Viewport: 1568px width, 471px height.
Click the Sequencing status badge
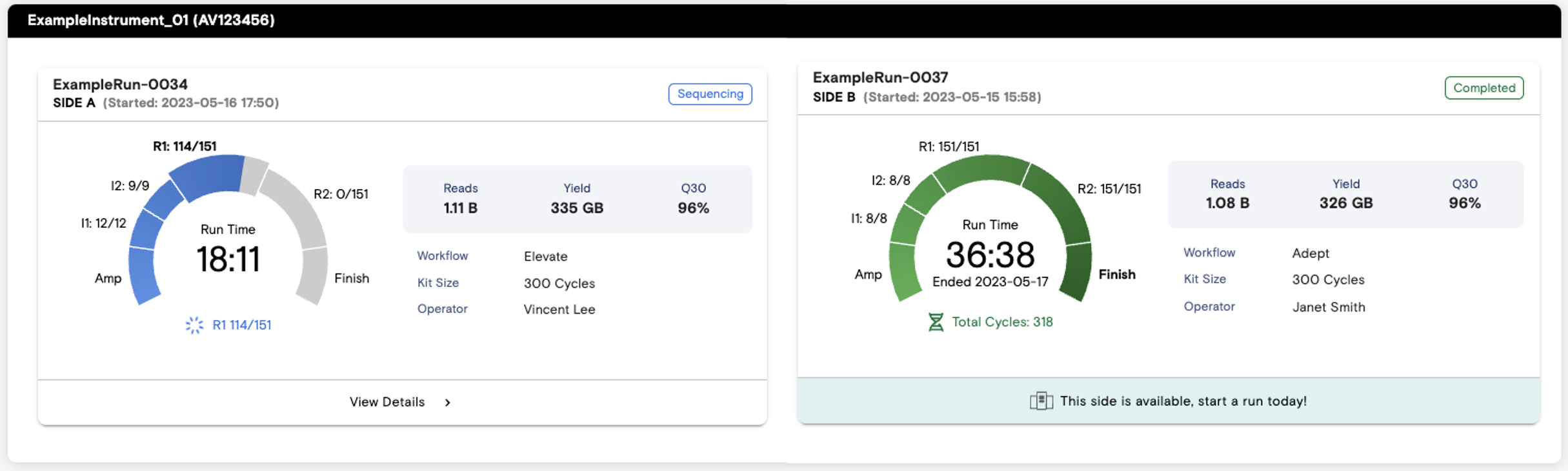[x=710, y=94]
